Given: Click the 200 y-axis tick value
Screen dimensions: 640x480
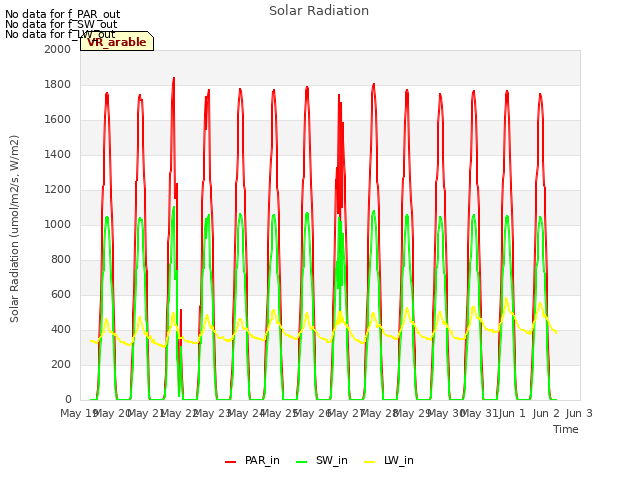Looking at the screenshot, I should [61, 364].
